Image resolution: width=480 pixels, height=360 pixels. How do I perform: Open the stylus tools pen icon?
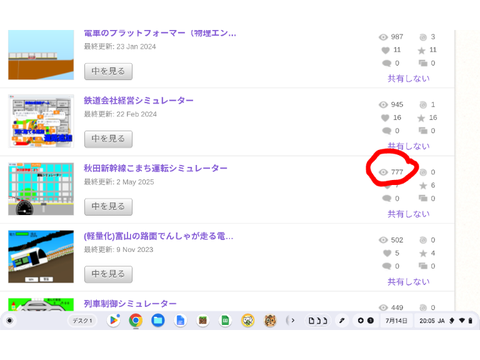342,321
